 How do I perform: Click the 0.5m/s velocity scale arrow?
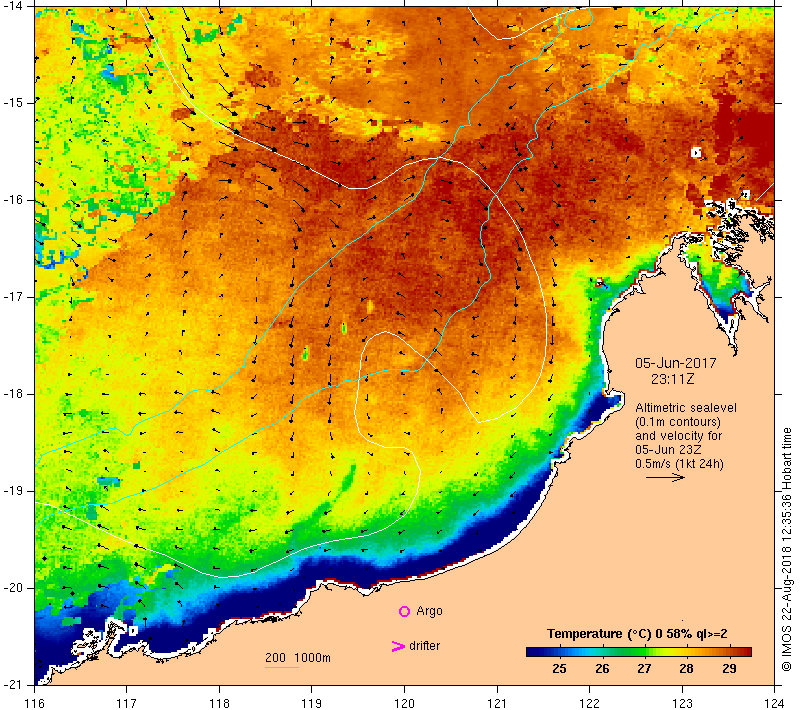pos(665,477)
